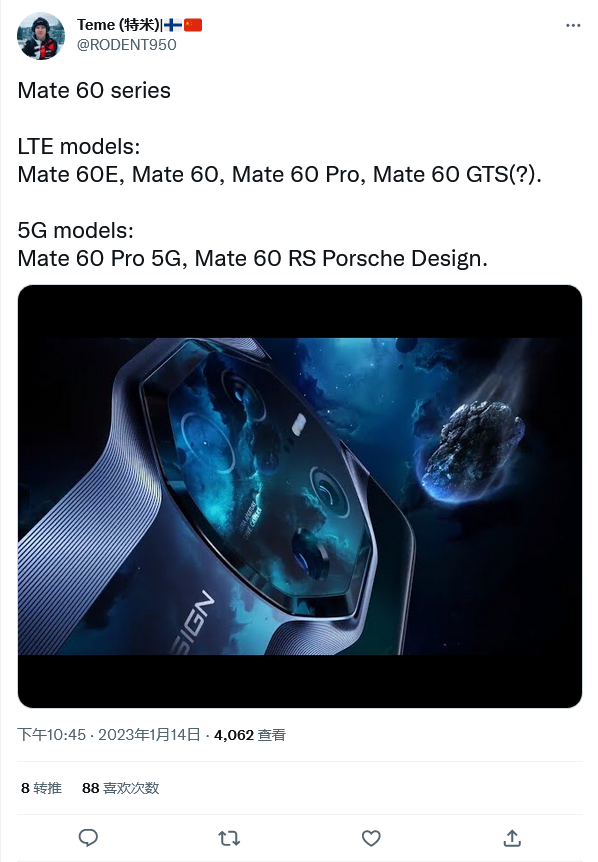
Task: Visit the @RODENT950 handle link
Action: click(126, 45)
